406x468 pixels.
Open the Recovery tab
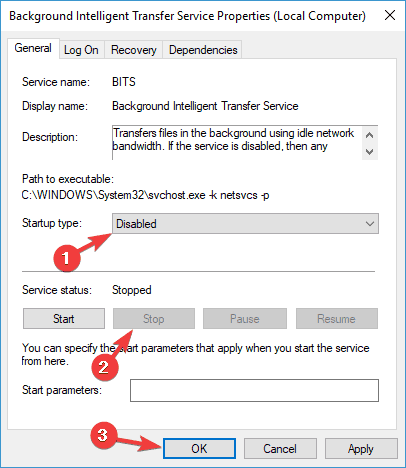[134, 50]
